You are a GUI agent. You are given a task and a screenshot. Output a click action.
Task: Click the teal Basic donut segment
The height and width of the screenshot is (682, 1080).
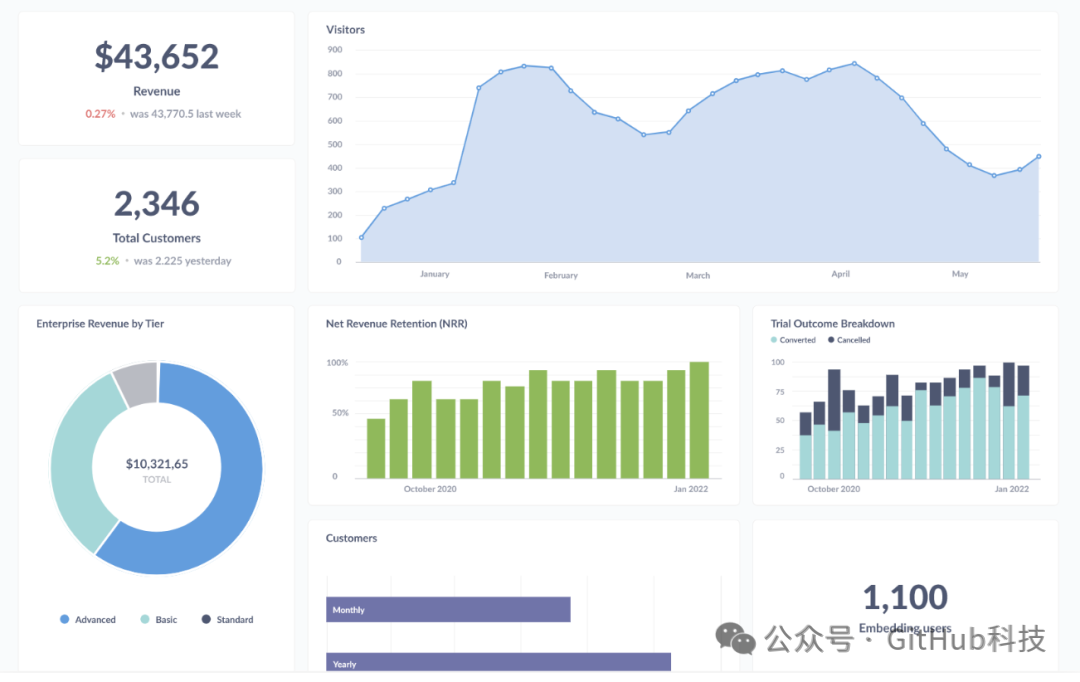point(73,457)
